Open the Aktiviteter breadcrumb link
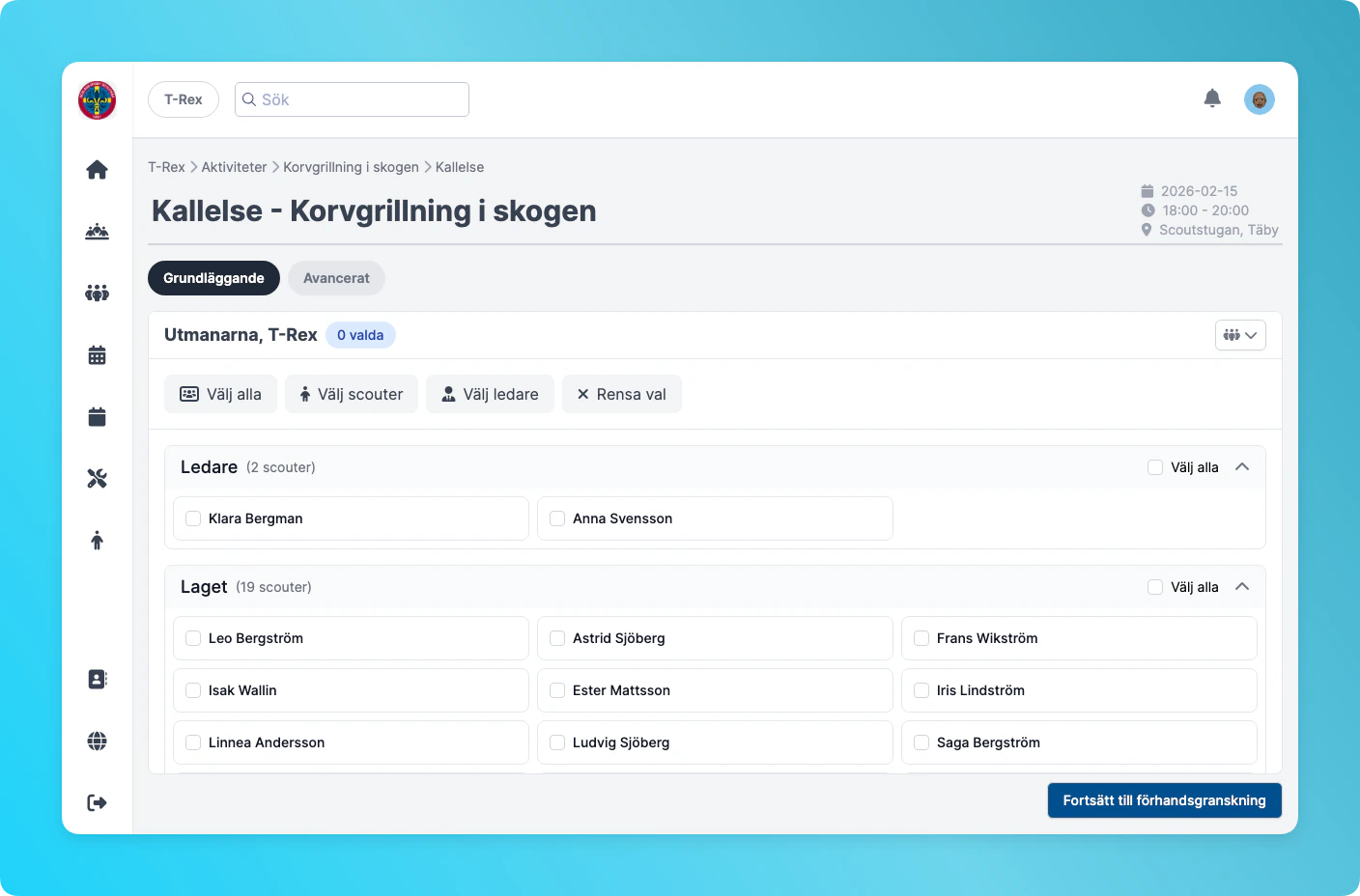This screenshot has height=896, width=1360. pyautogui.click(x=234, y=167)
